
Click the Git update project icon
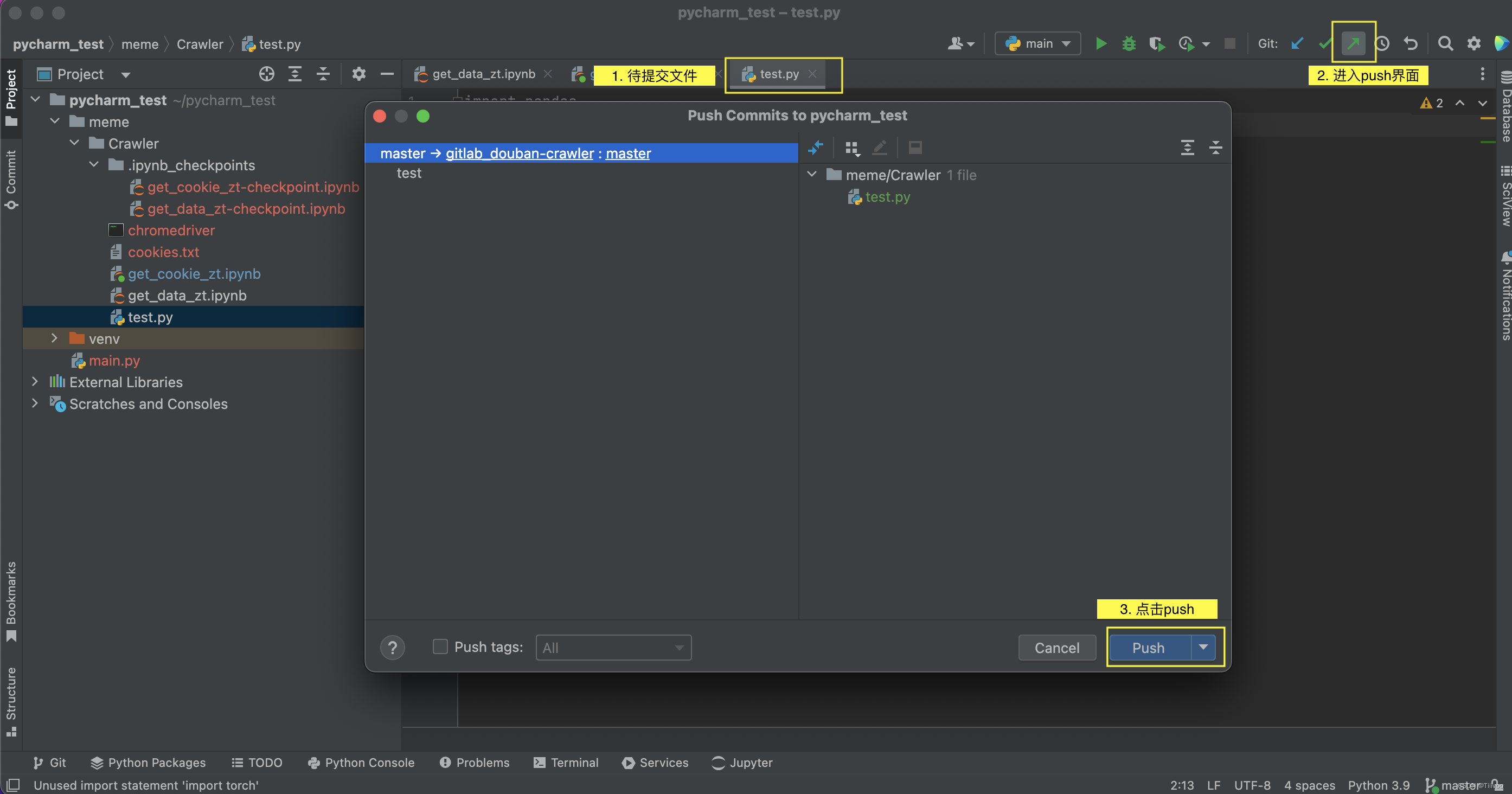1297,43
